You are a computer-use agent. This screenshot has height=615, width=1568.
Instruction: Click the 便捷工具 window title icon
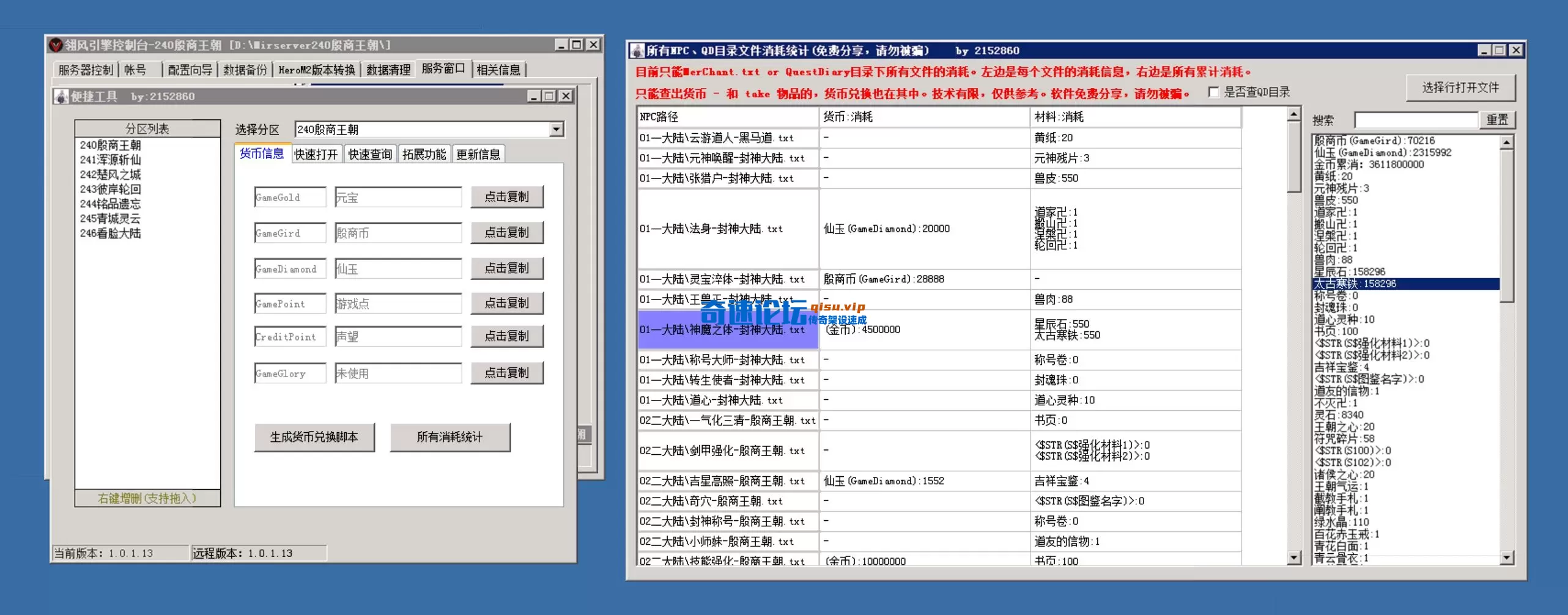tap(61, 97)
